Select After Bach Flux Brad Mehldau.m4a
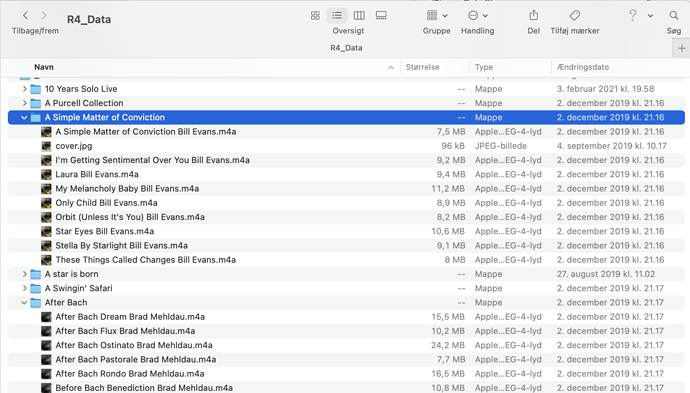The height and width of the screenshot is (393, 690). [125, 331]
